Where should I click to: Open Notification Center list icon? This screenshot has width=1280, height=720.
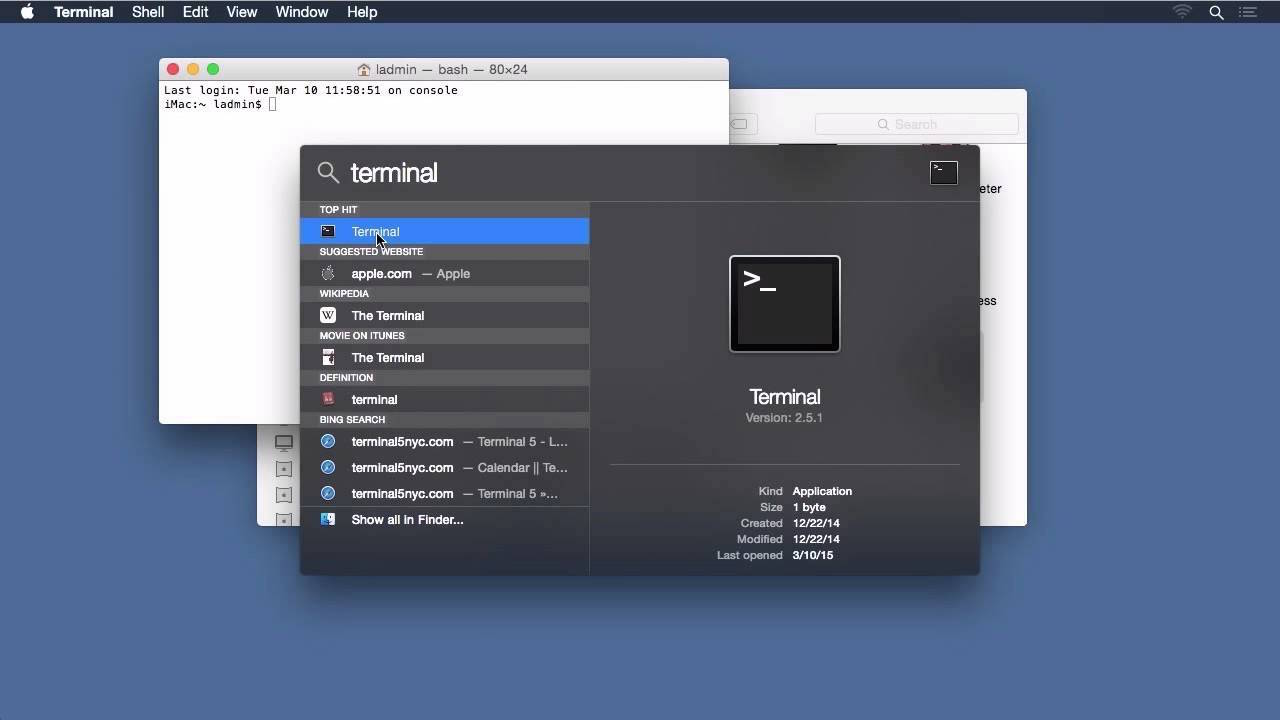[x=1248, y=12]
